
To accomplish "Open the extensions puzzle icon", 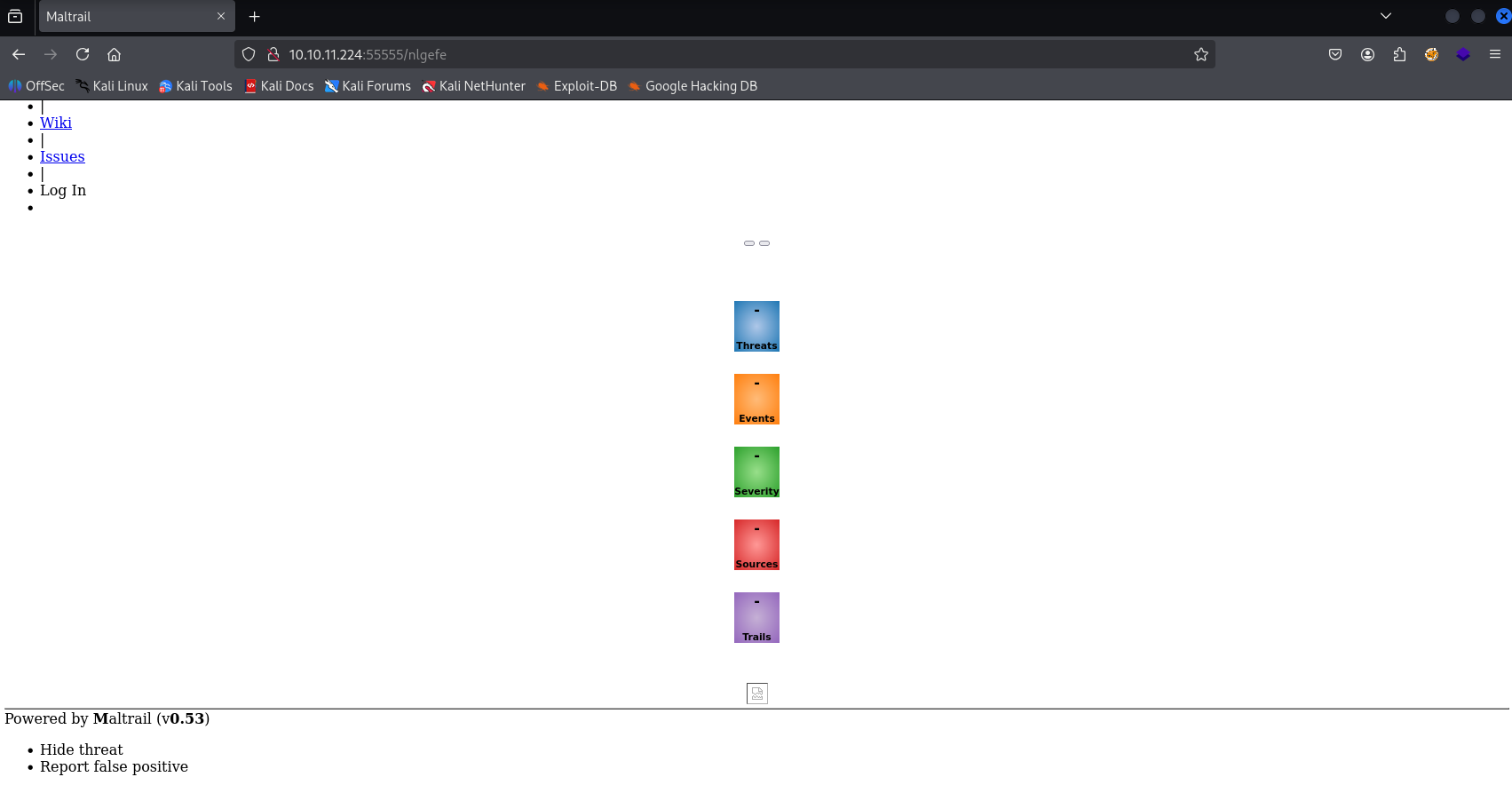I will point(1399,54).
